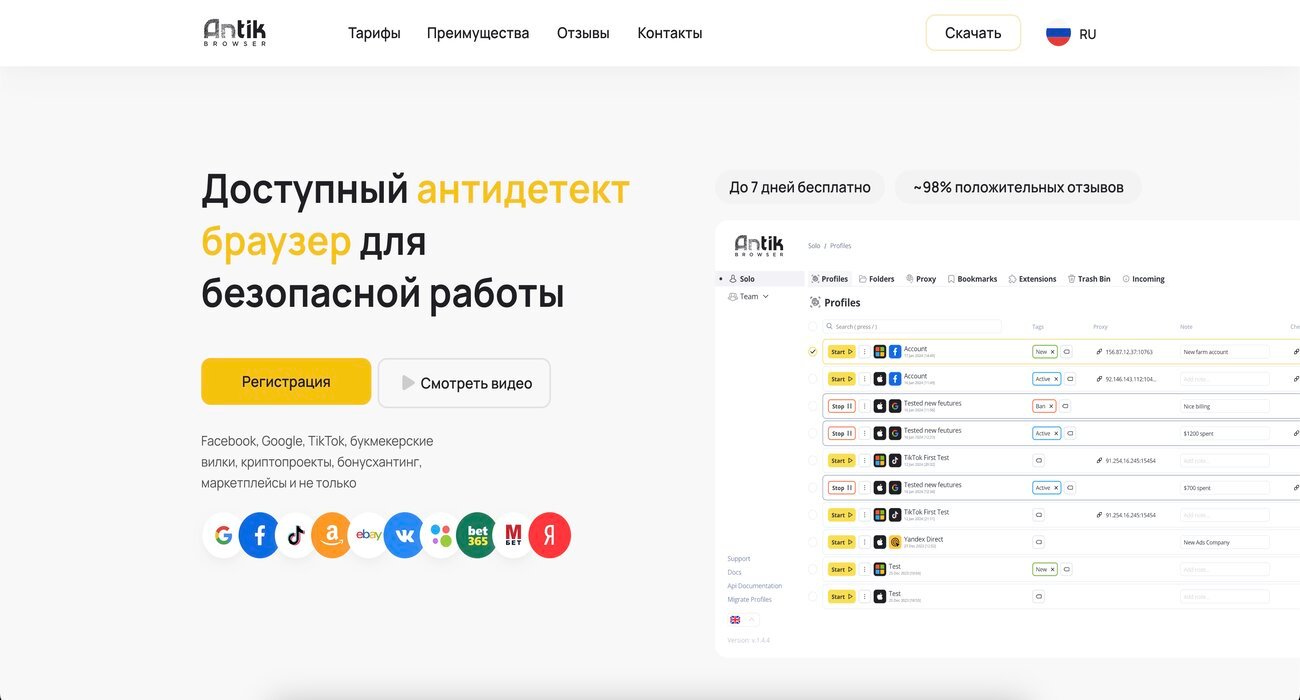
Task: Open the TikTok icon in the social icons row
Action: pyautogui.click(x=295, y=535)
